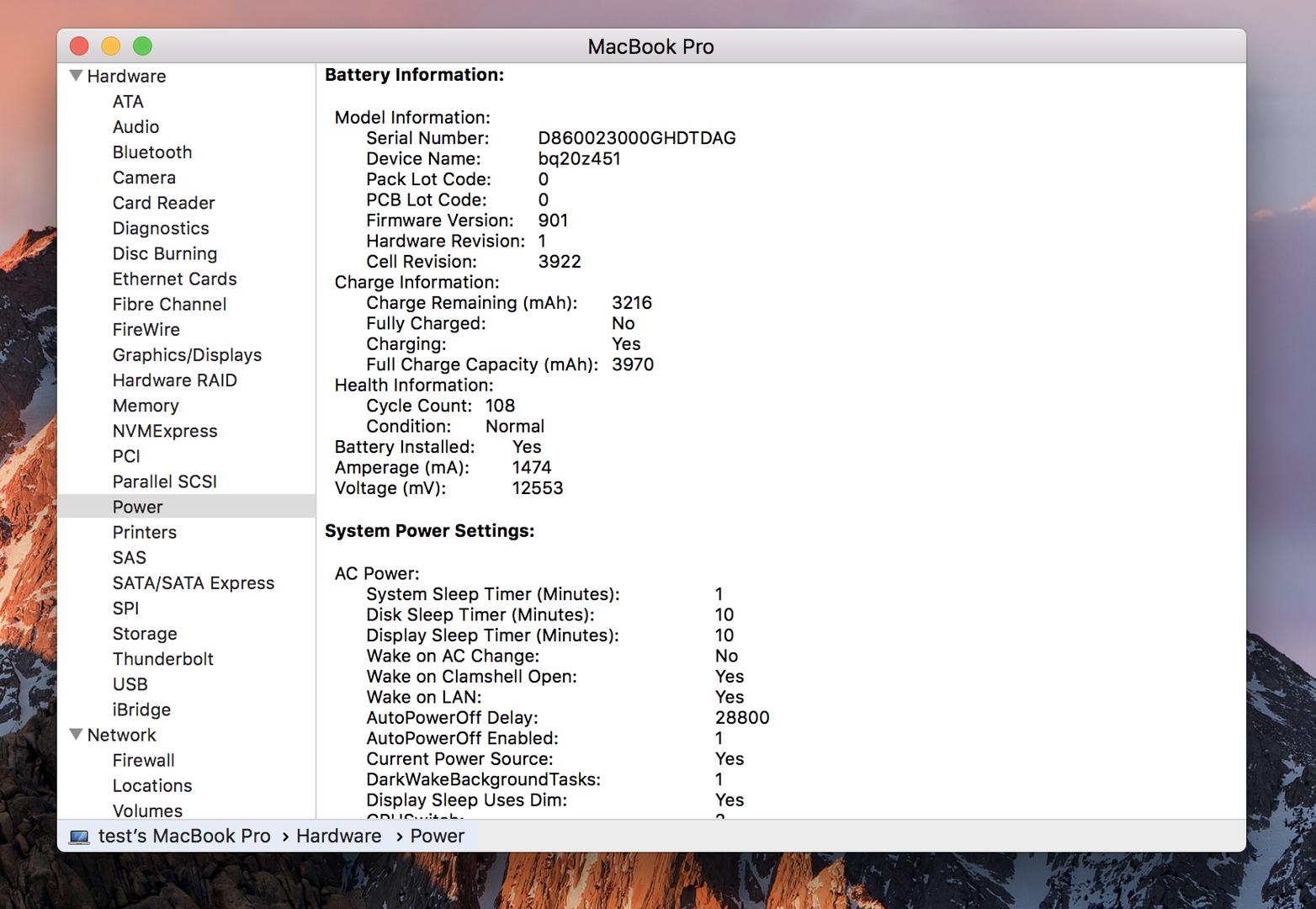Open the Firewall network section
The image size is (1316, 909).
(x=144, y=760)
